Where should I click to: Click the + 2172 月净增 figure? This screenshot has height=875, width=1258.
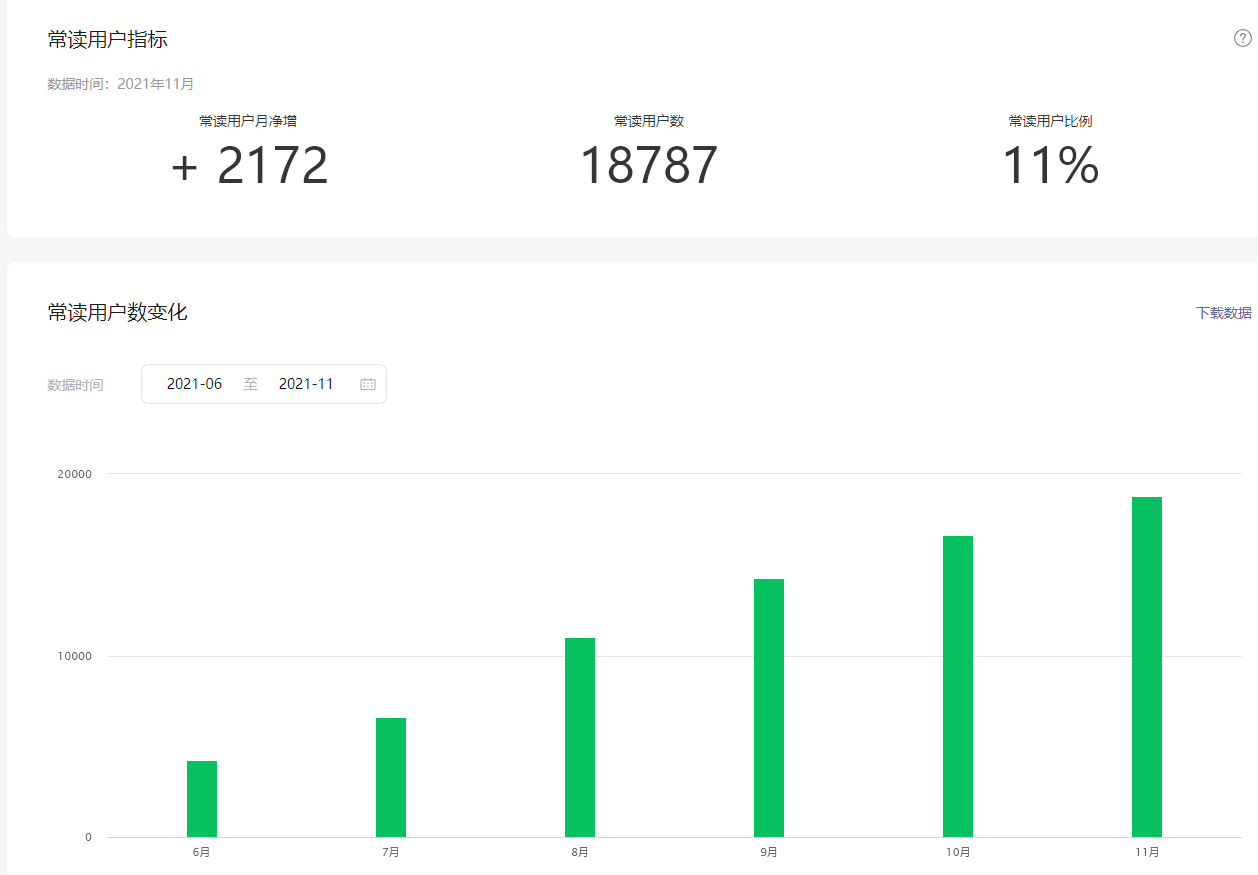click(249, 166)
